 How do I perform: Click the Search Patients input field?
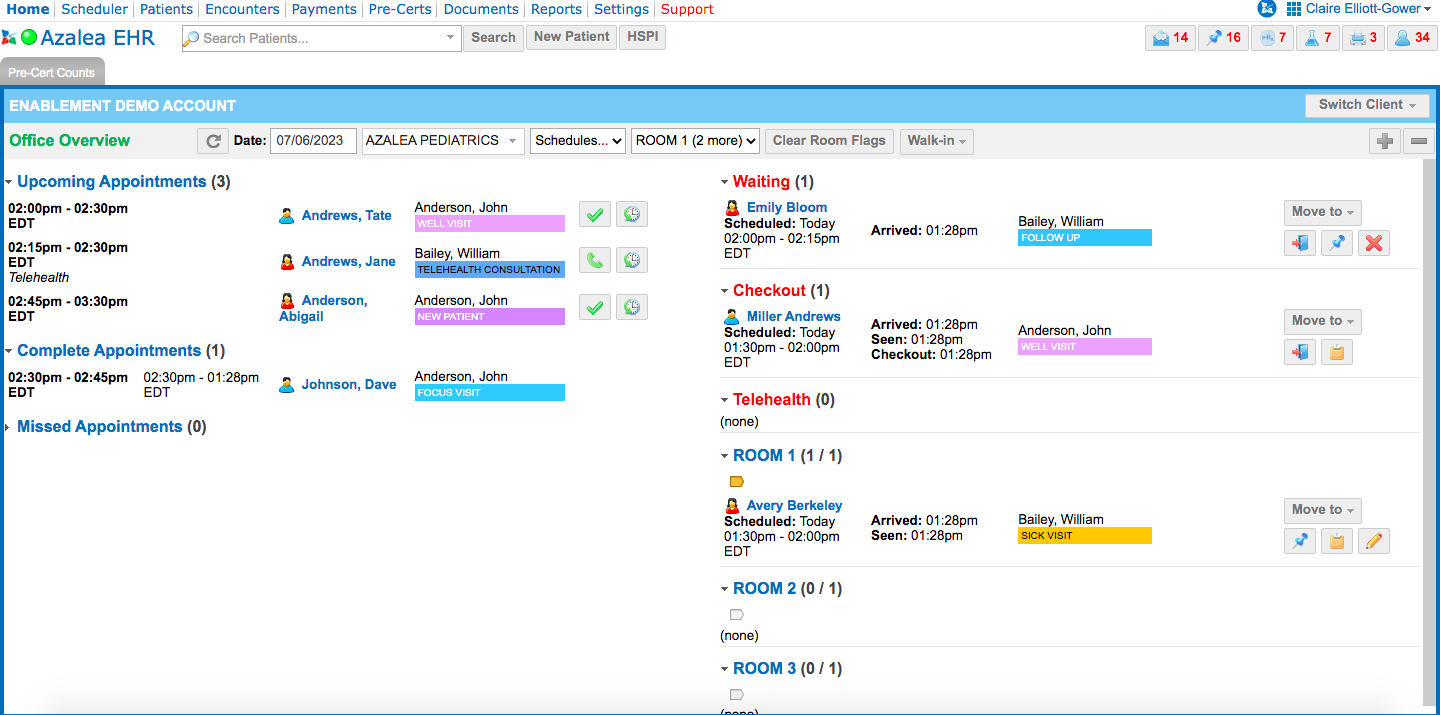pos(321,38)
